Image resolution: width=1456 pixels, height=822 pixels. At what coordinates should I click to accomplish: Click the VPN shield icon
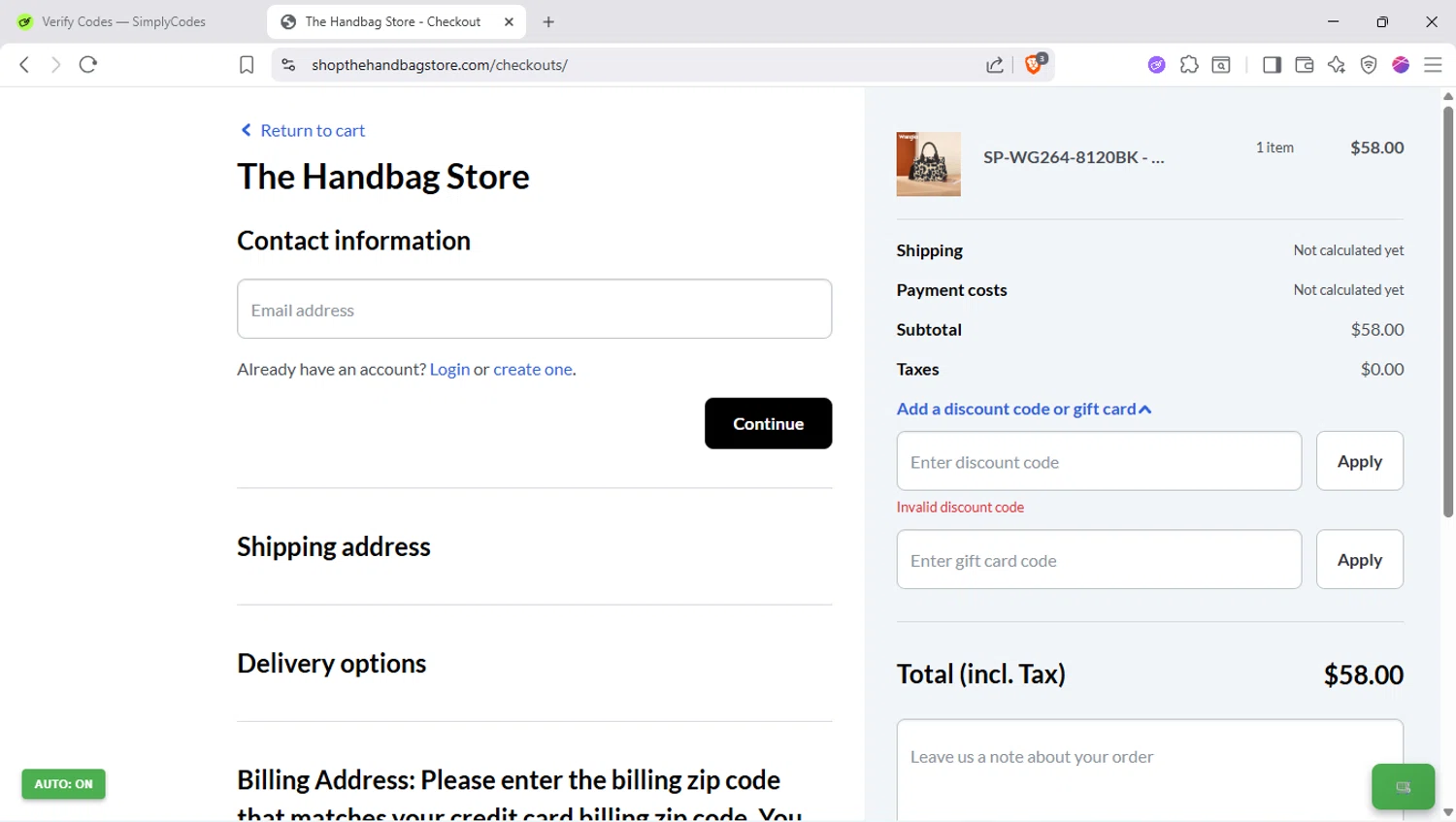(x=1369, y=65)
